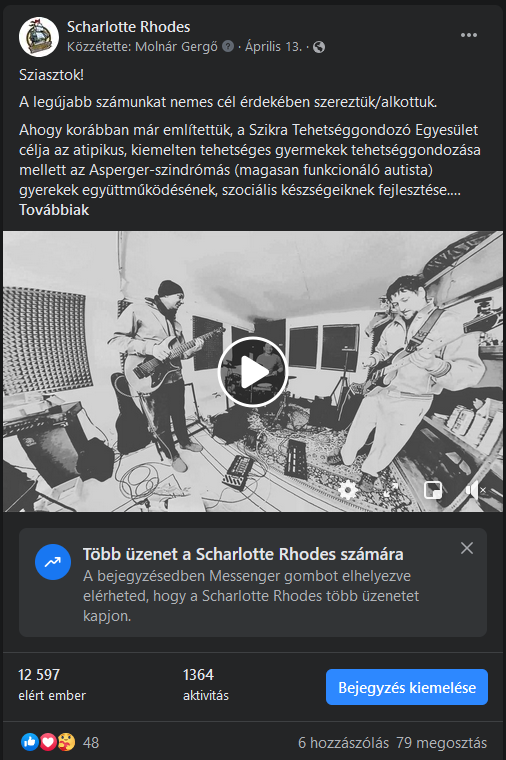
Task: Dismiss the Több üzenet suggestion card
Action: pos(467,548)
